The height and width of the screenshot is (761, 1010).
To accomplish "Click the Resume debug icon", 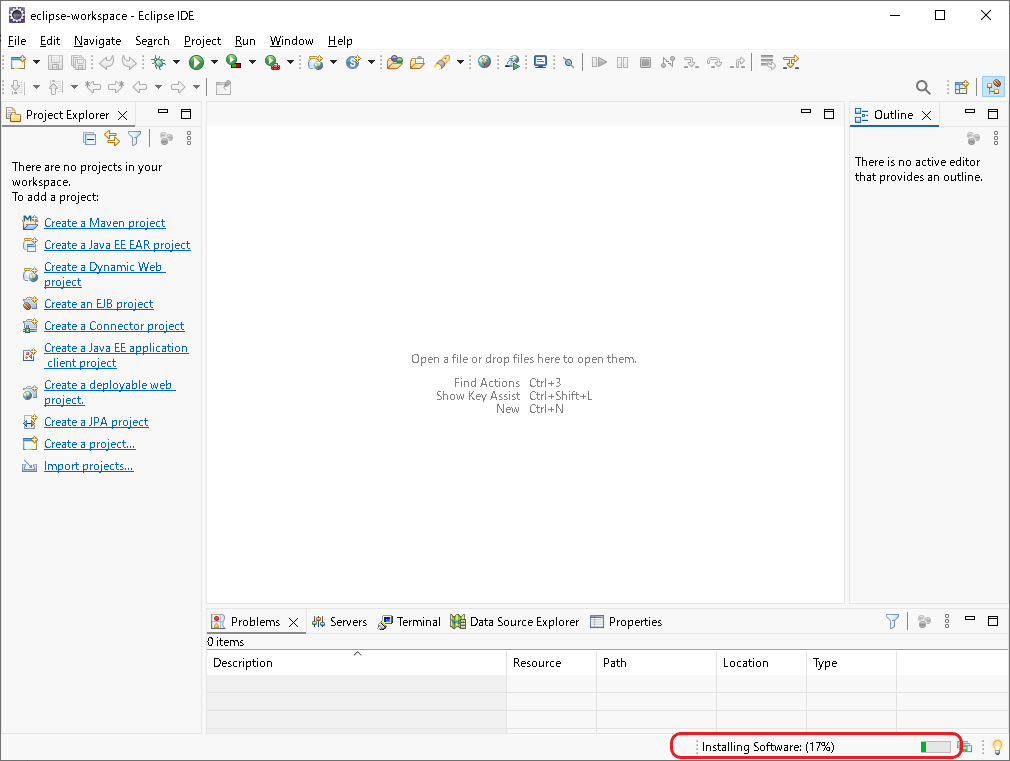I will [599, 63].
